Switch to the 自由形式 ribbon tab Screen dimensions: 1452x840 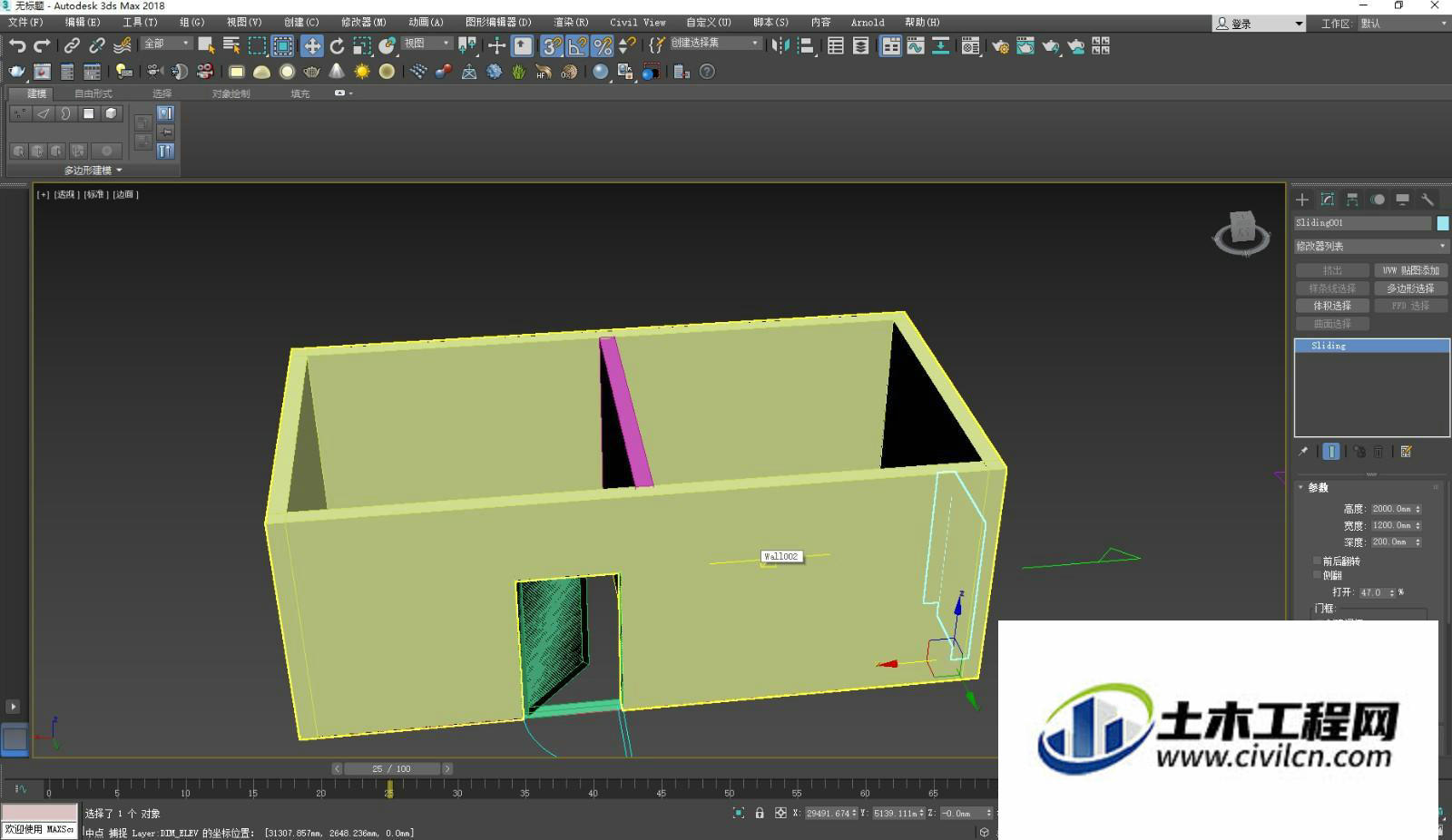(93, 93)
